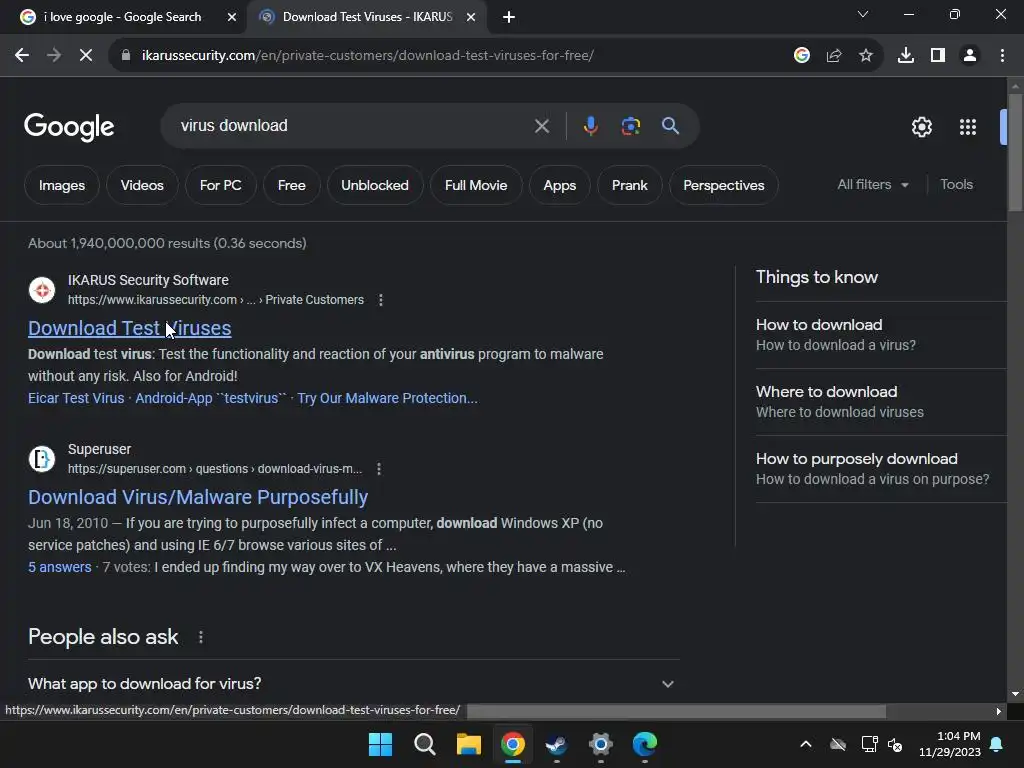The width and height of the screenshot is (1024, 768).
Task: Toggle Chrome side panel icon
Action: (x=937, y=56)
